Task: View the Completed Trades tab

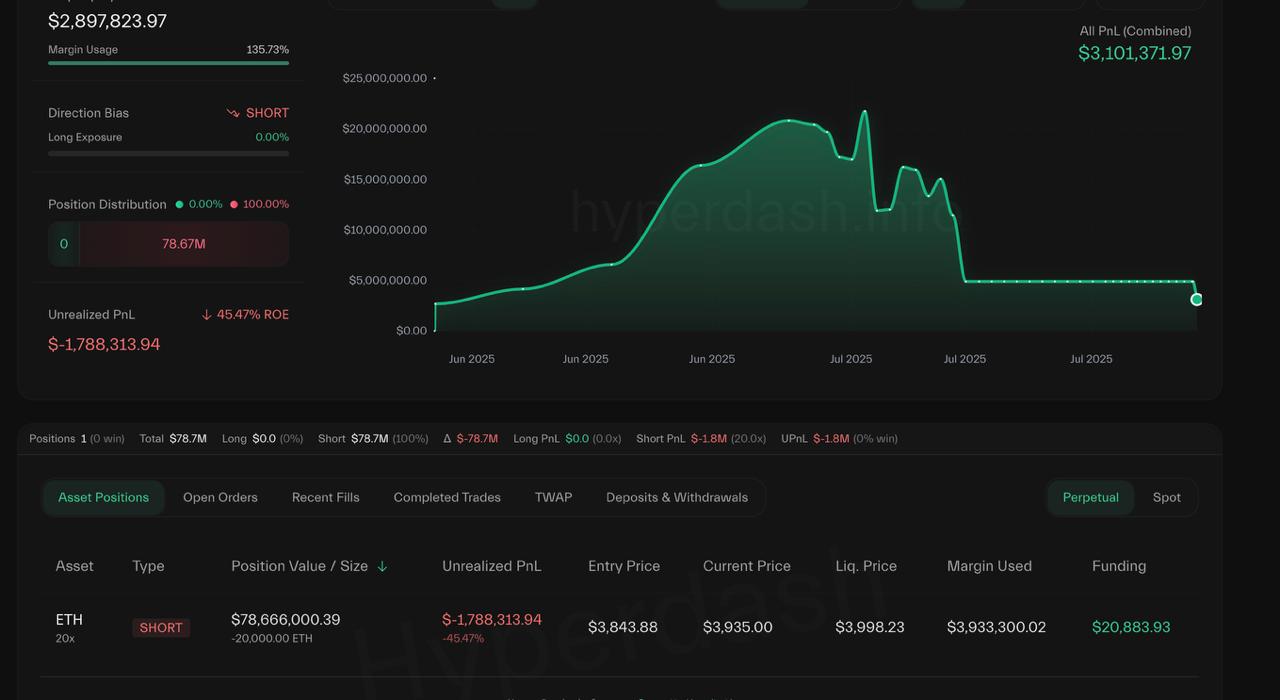Action: click(447, 497)
